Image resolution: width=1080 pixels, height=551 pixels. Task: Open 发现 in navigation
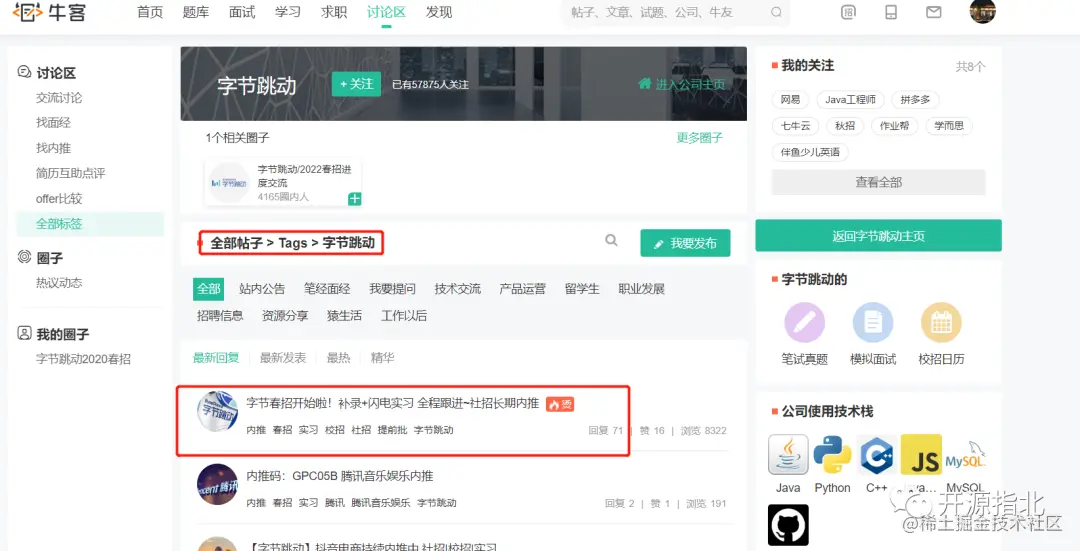point(439,12)
